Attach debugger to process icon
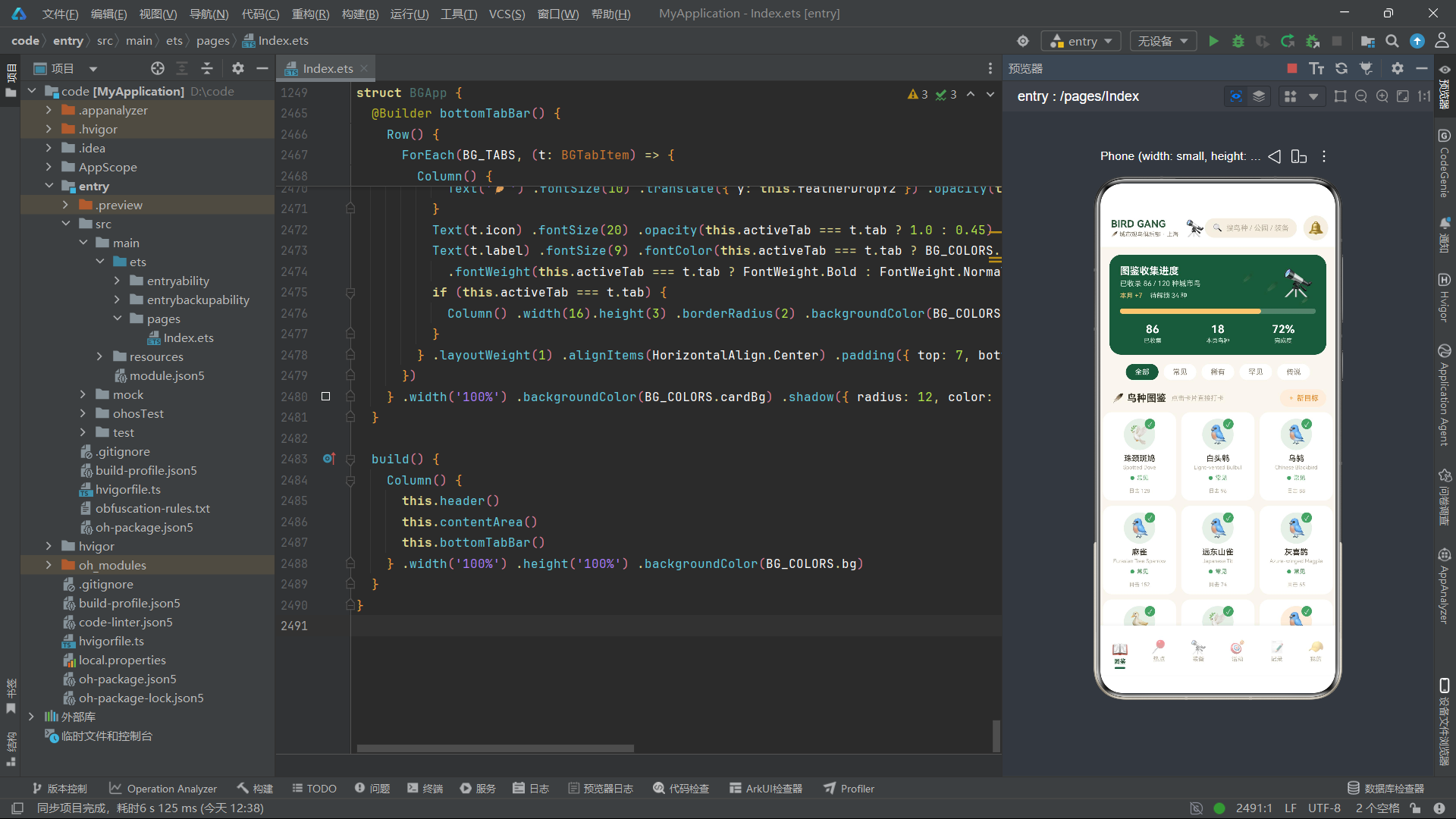The image size is (1456, 819). pos(1313,41)
